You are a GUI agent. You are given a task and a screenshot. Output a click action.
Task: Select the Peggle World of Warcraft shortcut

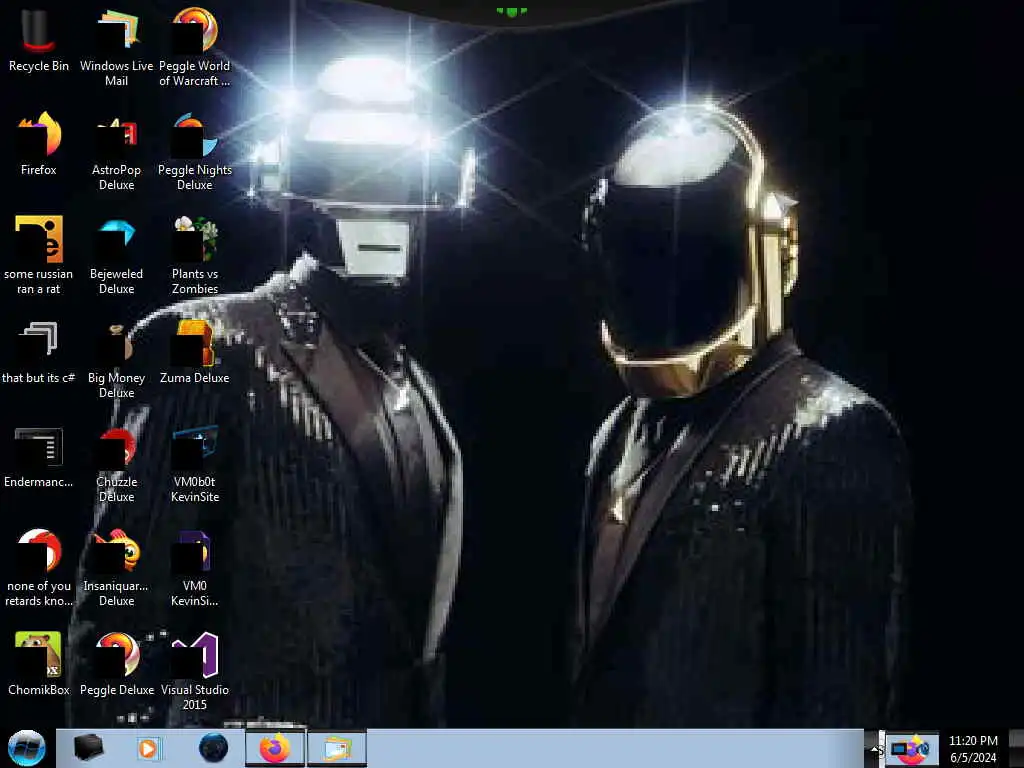coord(195,47)
